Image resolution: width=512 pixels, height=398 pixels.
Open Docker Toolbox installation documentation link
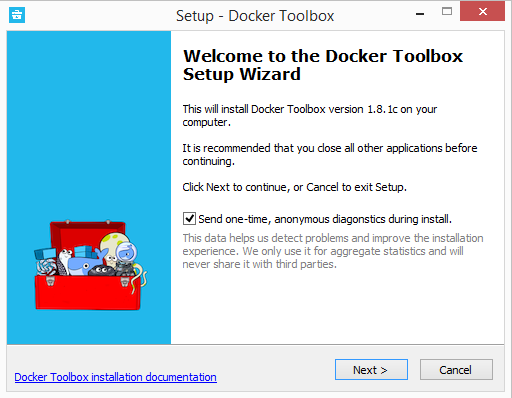tap(115, 377)
